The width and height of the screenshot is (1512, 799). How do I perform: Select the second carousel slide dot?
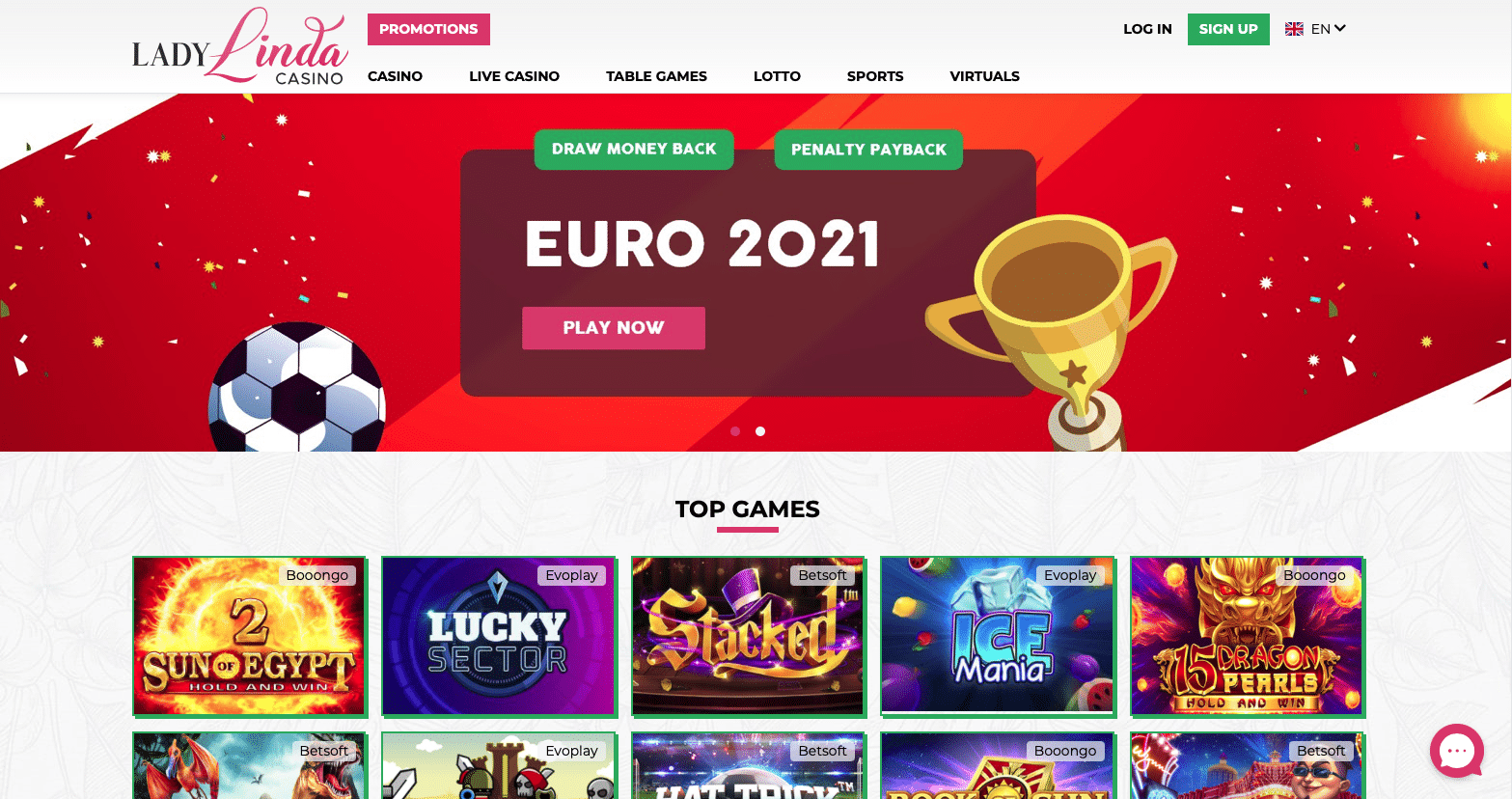pyautogui.click(x=760, y=431)
